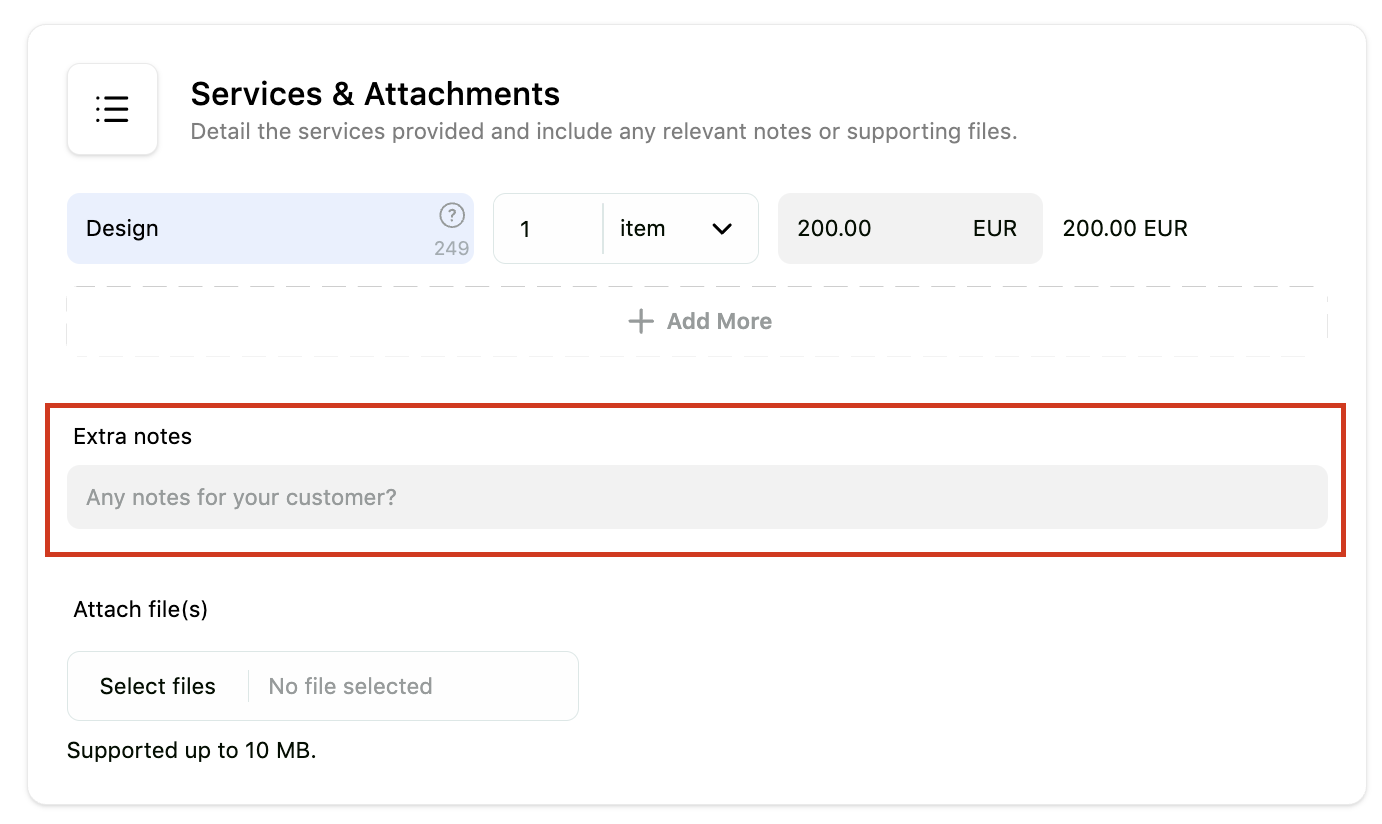Click the 200.00 EUR line total
The width and height of the screenshot is (1382, 824).
(1125, 228)
